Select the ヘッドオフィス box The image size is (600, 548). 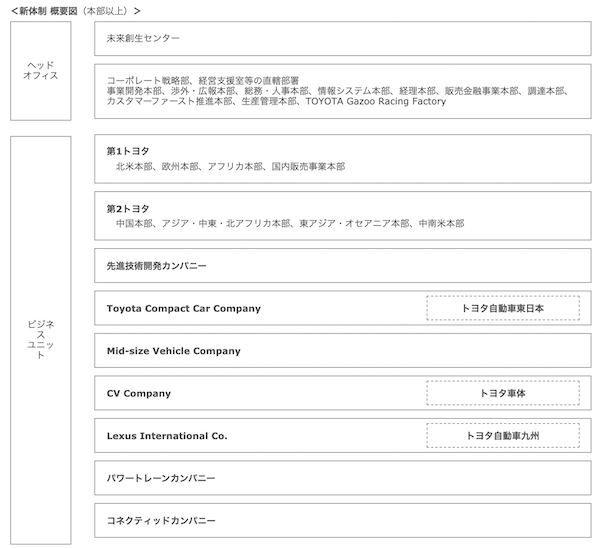(x=41, y=71)
